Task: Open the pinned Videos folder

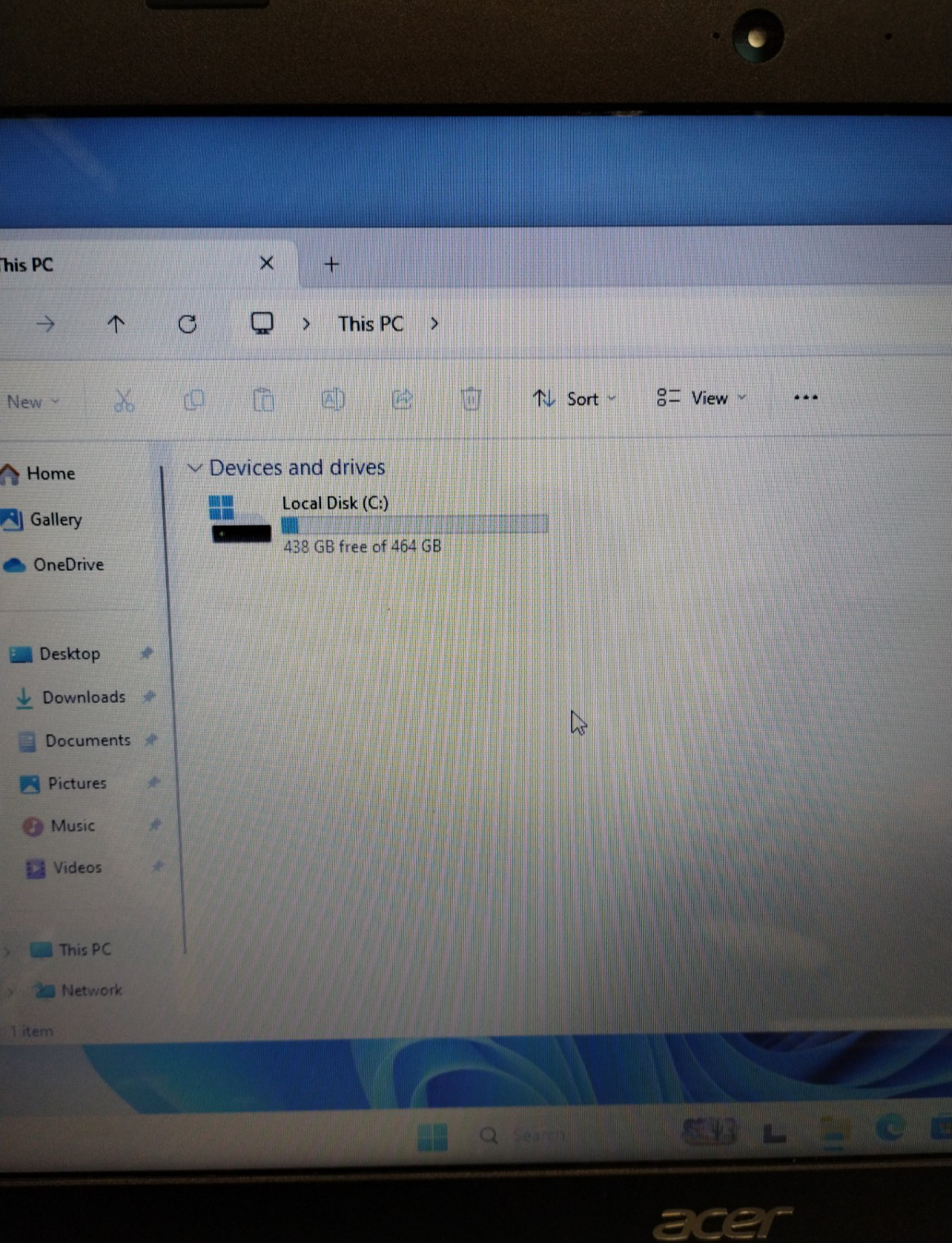Action: pos(64,868)
